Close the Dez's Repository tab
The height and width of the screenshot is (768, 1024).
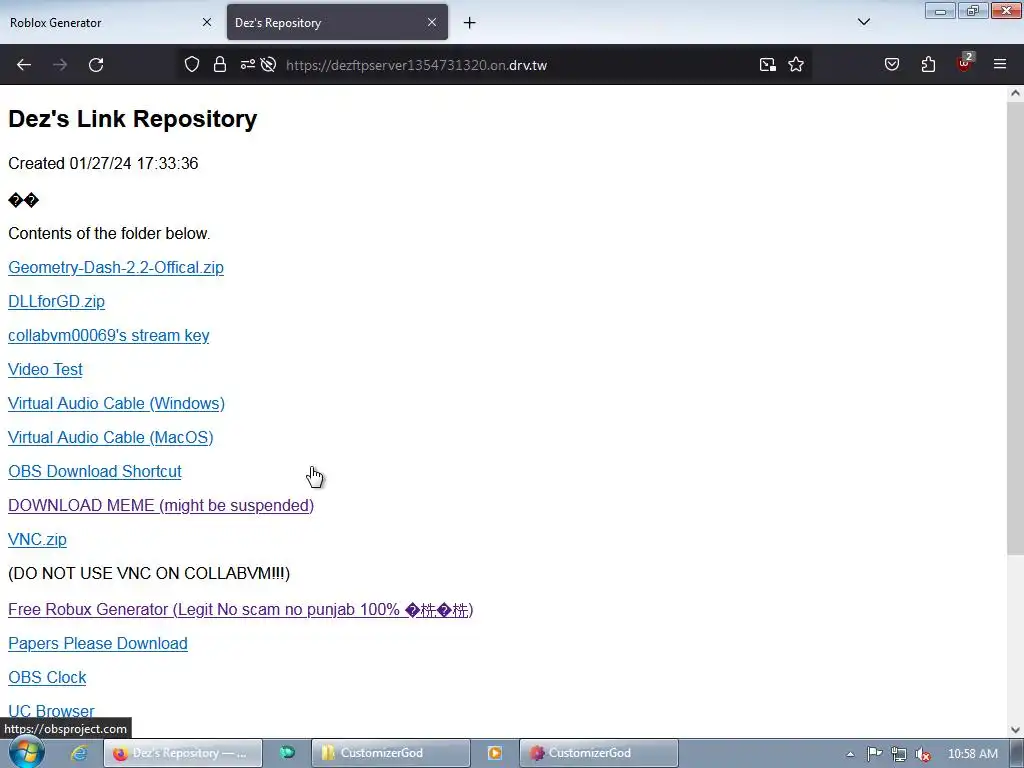click(x=432, y=22)
